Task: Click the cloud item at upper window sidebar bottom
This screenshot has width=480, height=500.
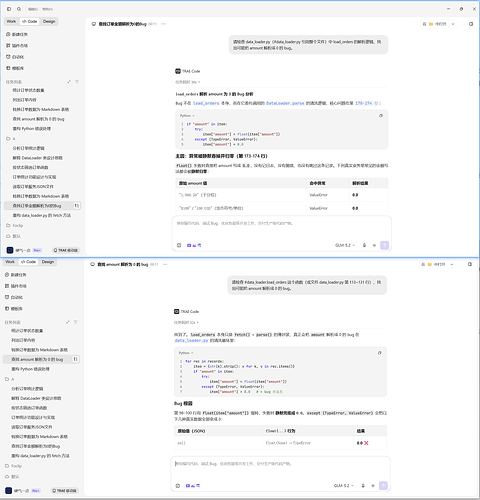Action: pos(13,236)
